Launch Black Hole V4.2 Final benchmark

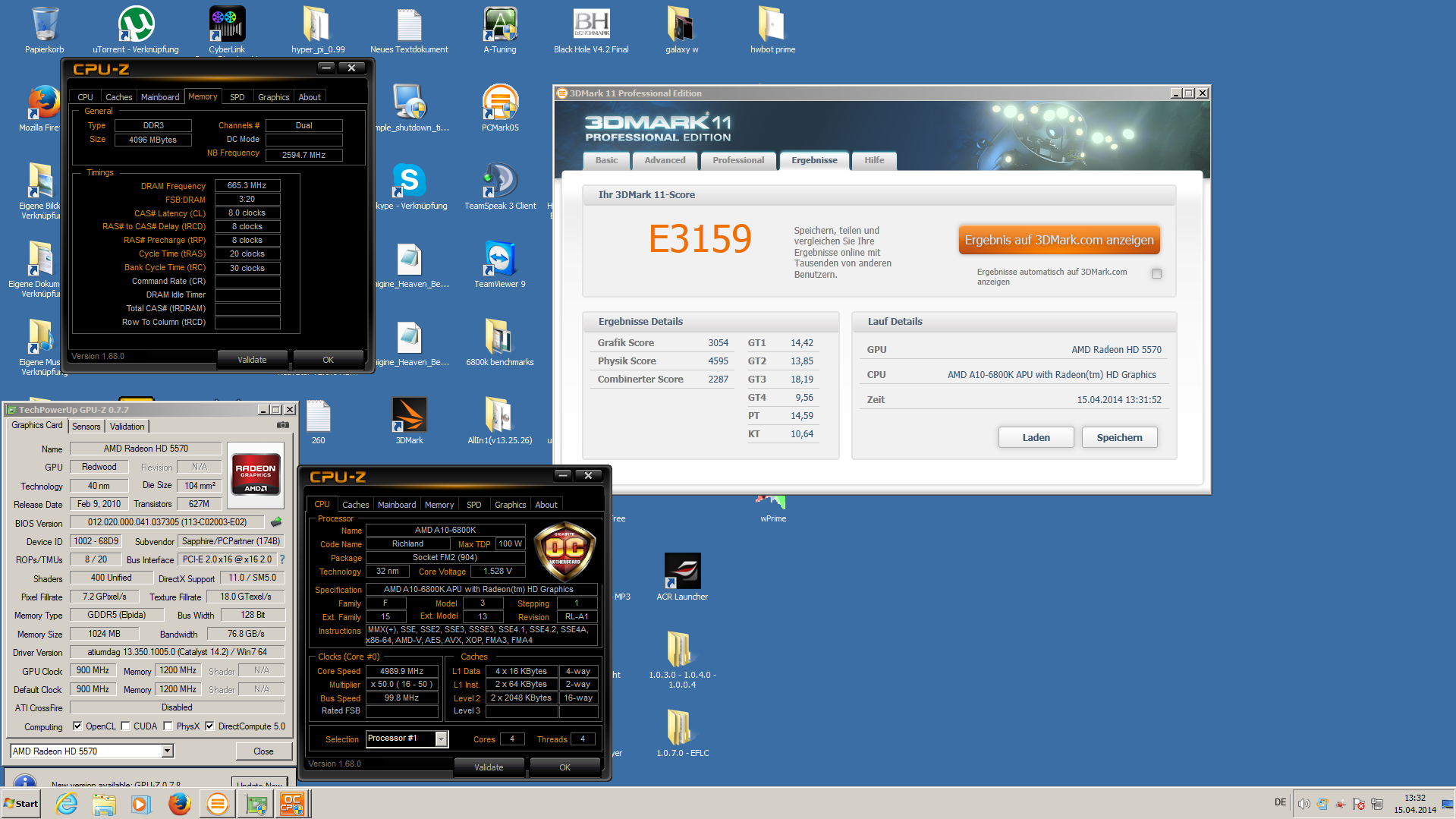click(591, 30)
